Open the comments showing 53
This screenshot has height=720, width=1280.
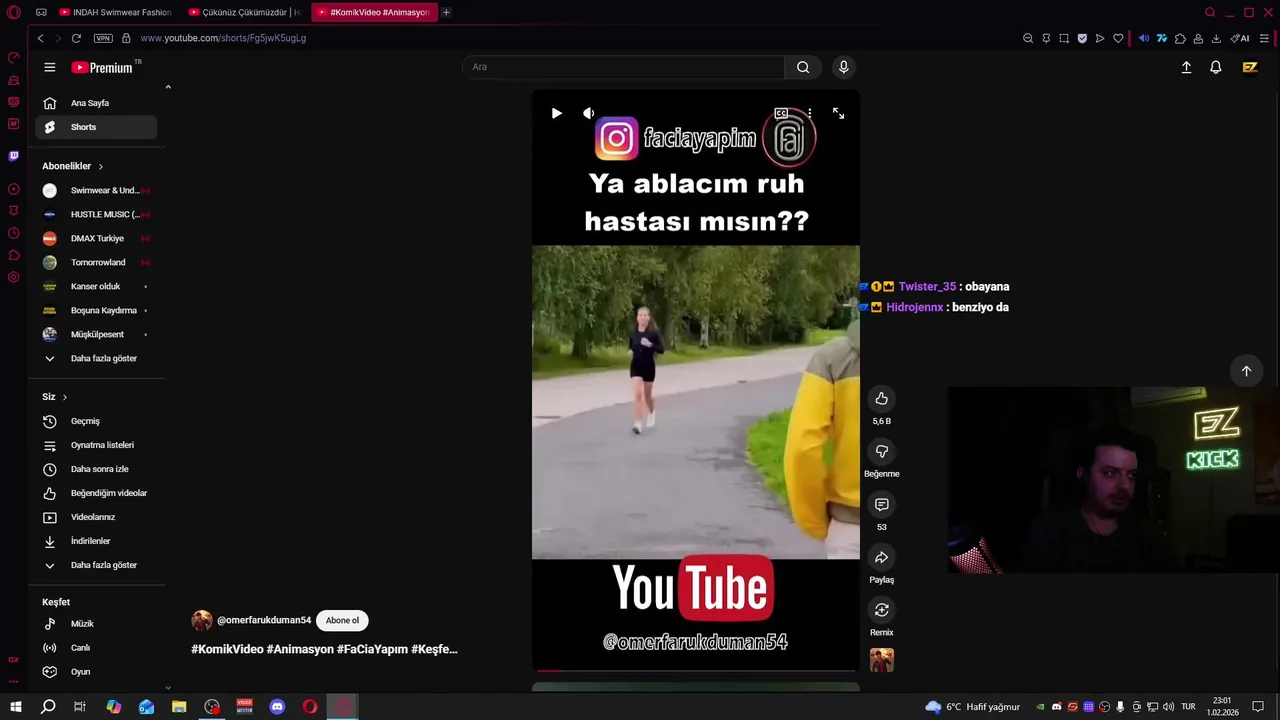(x=881, y=505)
